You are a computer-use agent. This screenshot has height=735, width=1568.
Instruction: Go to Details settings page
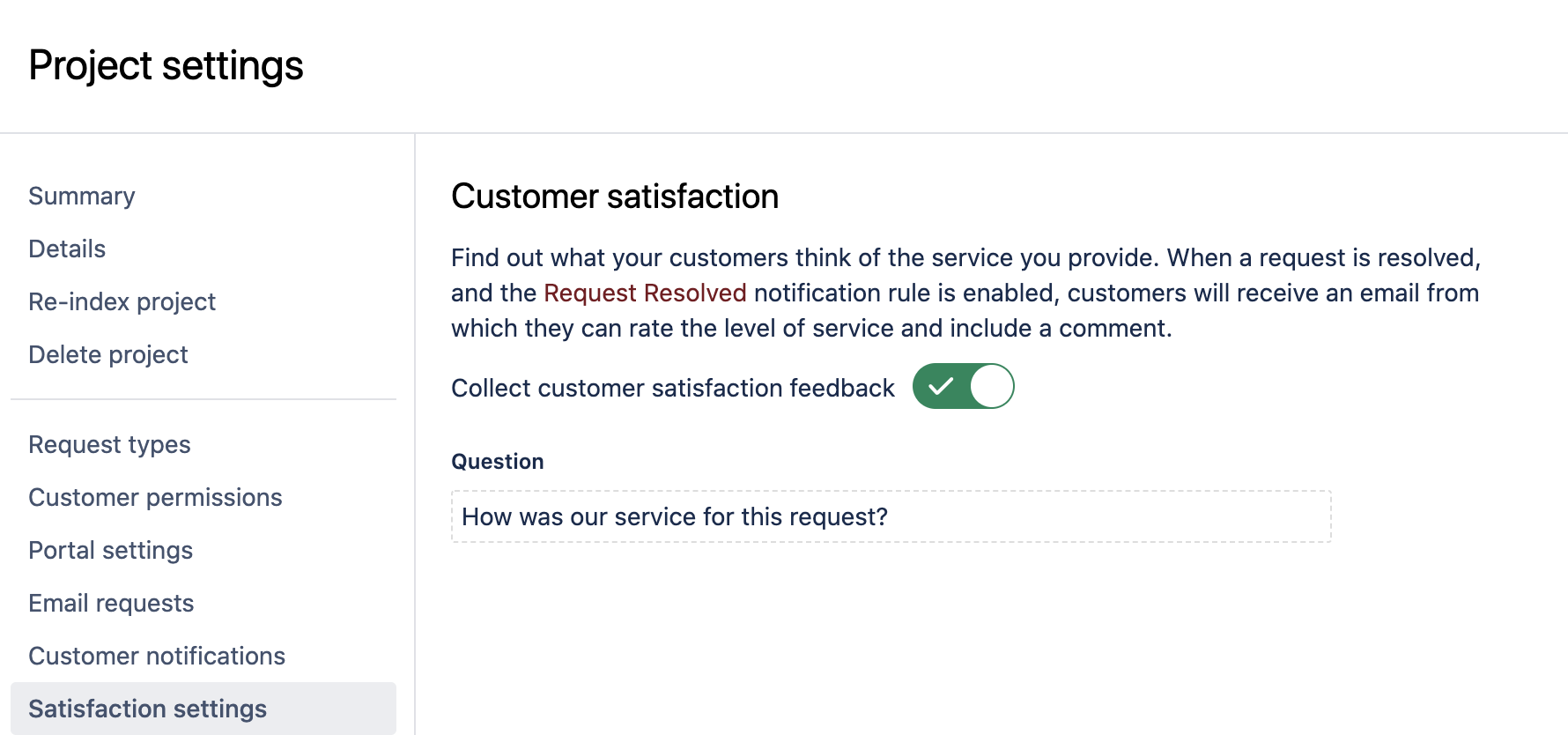point(67,249)
